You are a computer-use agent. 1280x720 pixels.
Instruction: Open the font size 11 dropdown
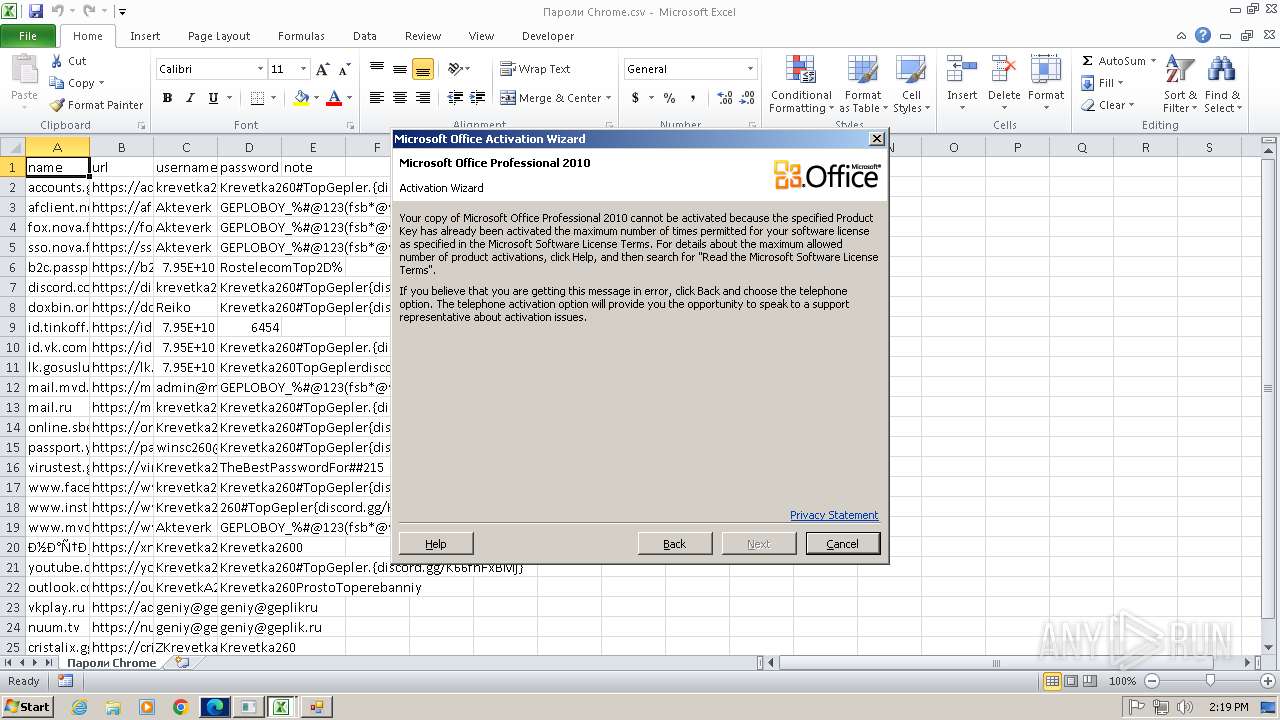(x=303, y=69)
